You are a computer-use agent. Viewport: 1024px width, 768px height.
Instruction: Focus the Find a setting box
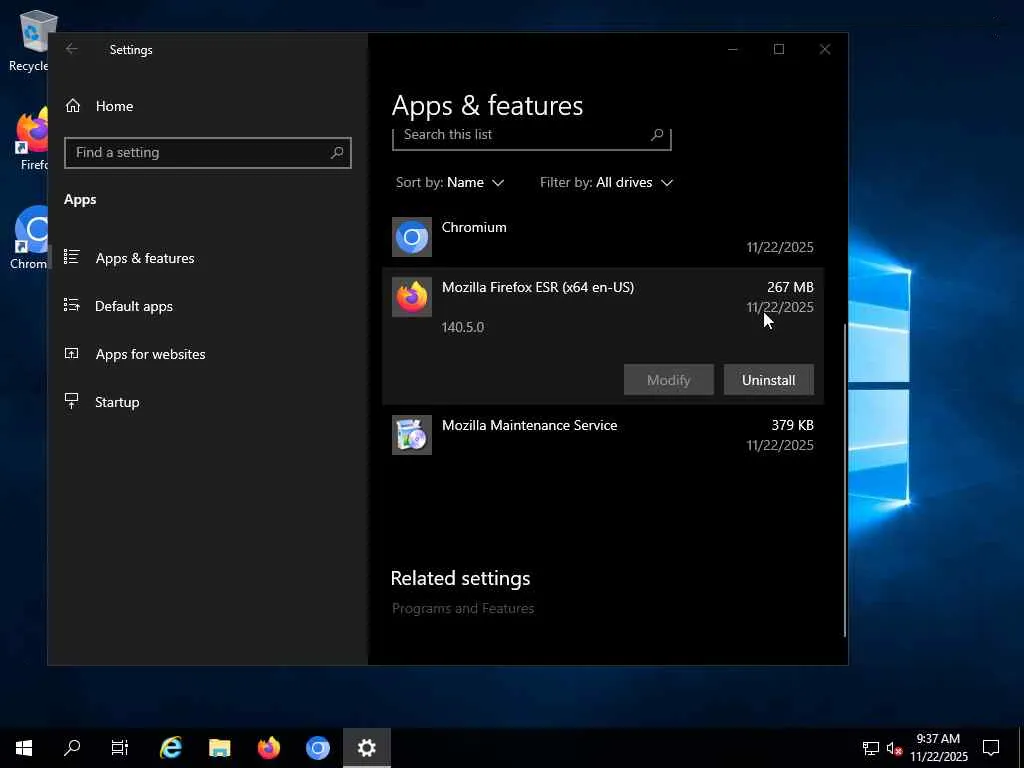tap(208, 153)
